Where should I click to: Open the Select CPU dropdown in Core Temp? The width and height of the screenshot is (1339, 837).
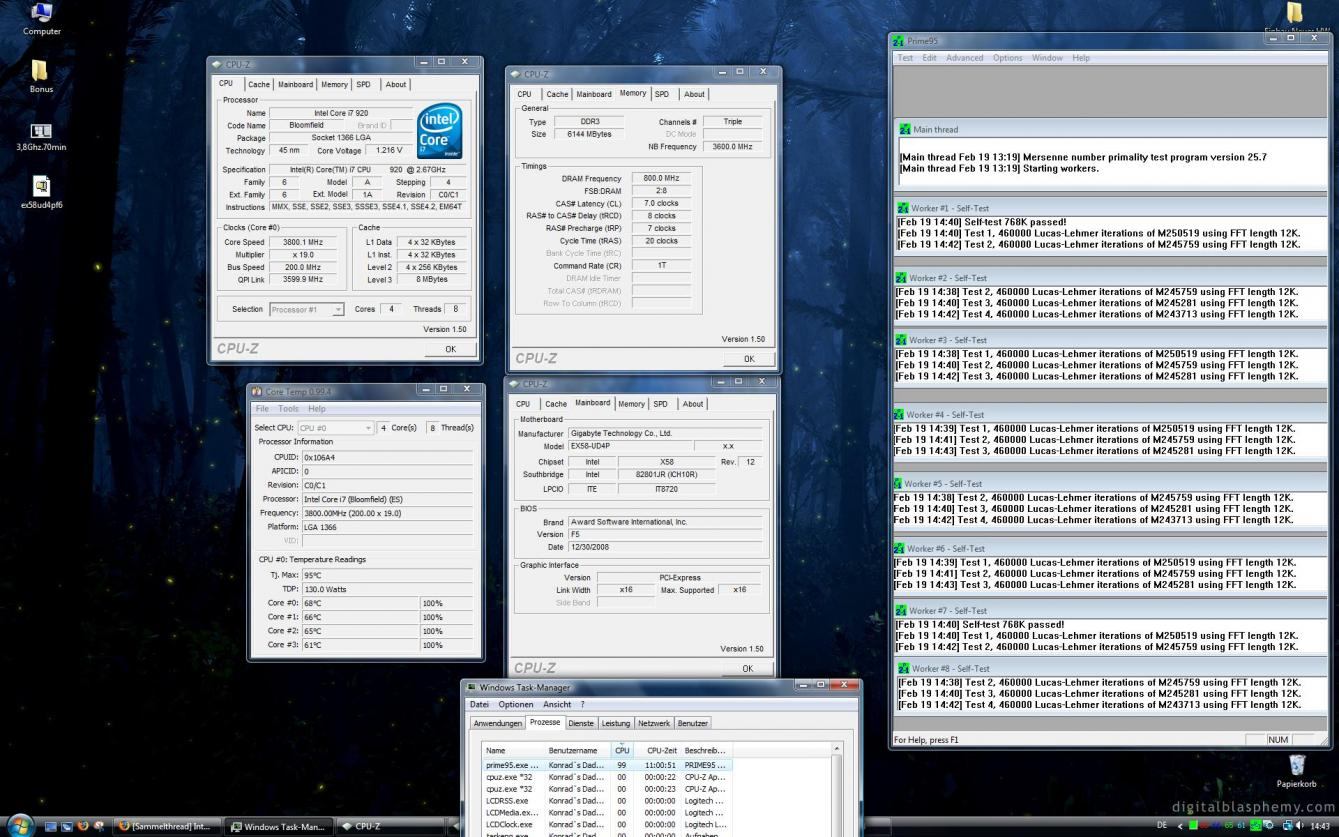coord(335,428)
